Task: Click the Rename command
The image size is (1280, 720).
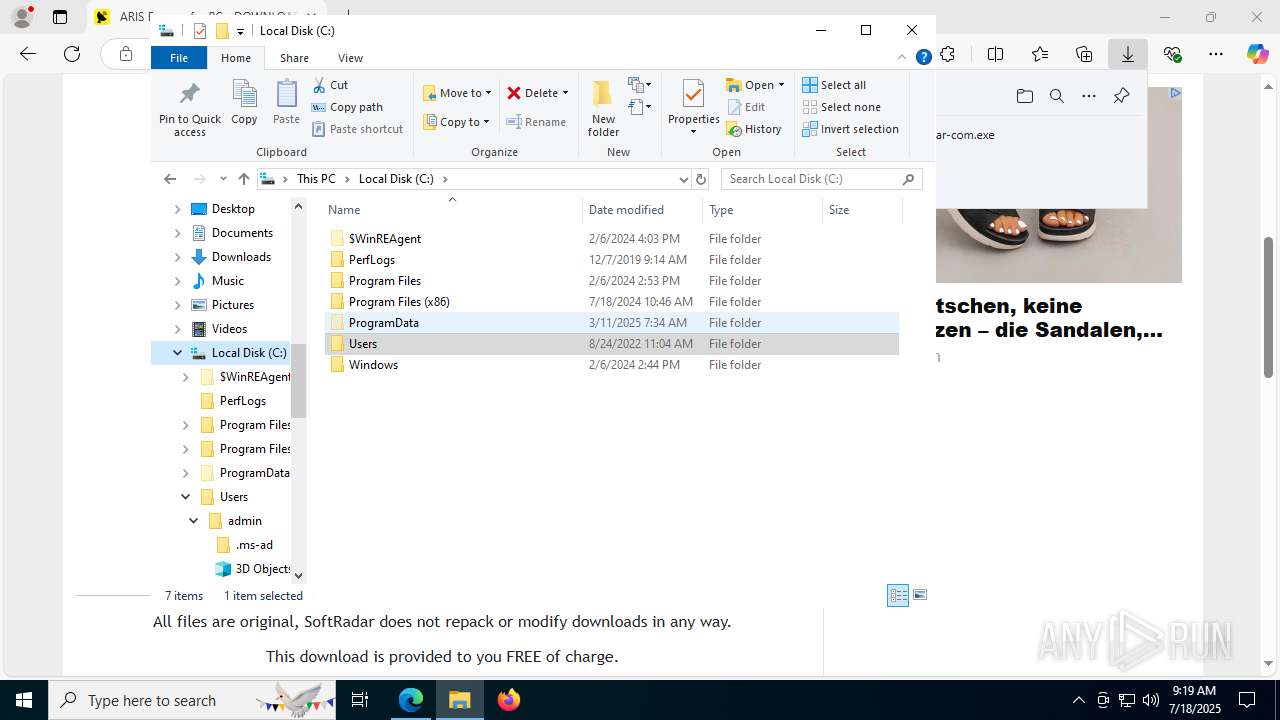Action: (537, 122)
